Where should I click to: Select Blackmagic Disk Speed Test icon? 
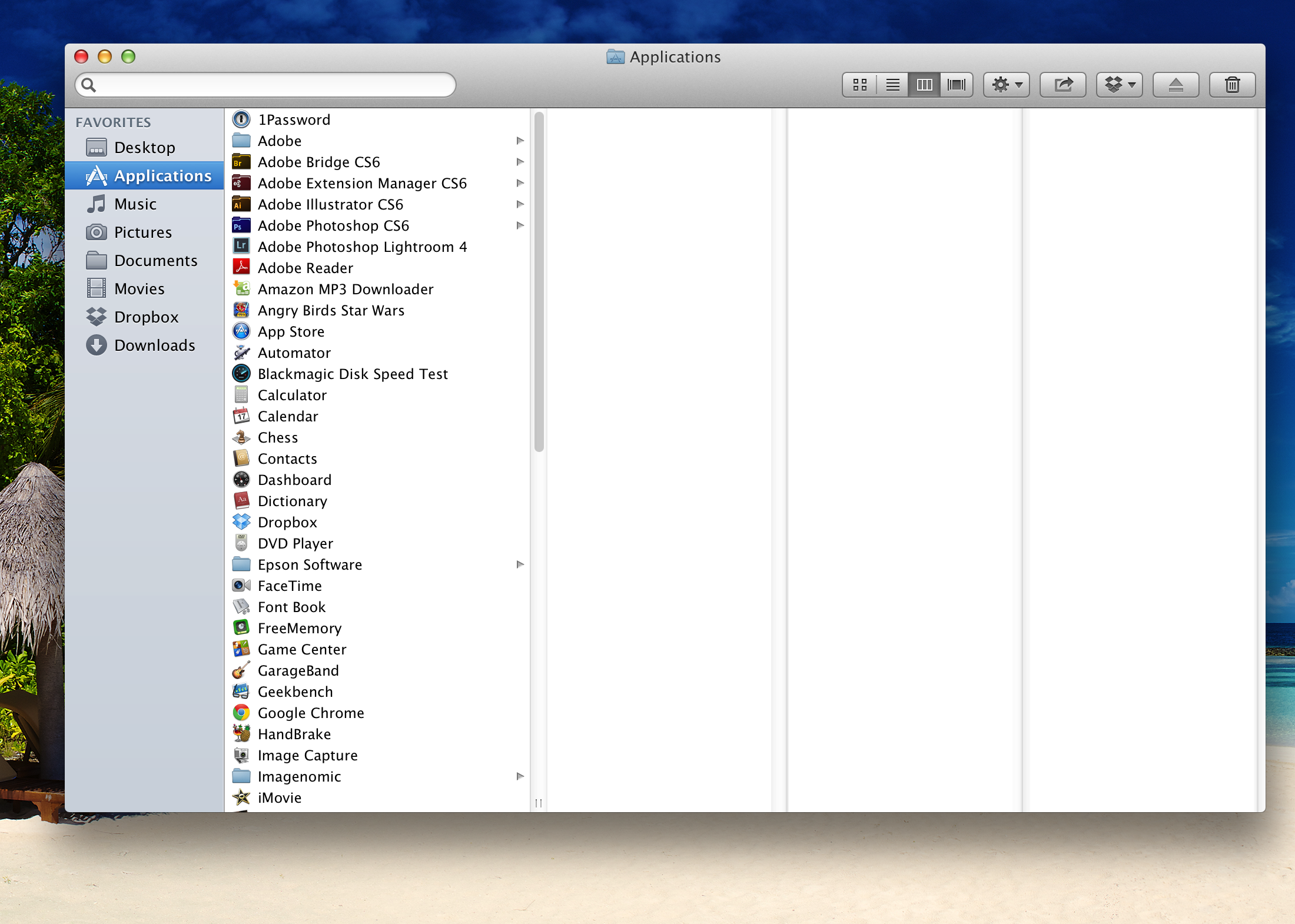(241, 373)
